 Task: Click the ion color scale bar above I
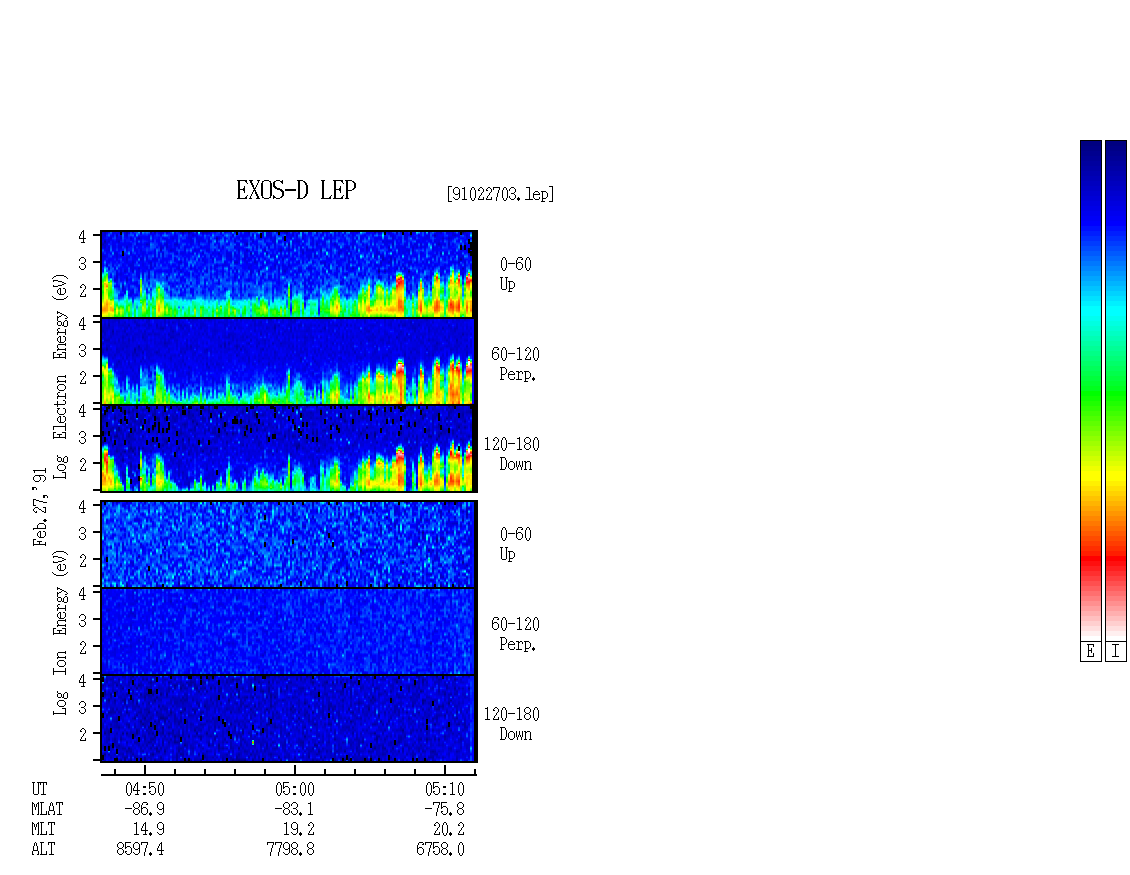(x=1116, y=390)
